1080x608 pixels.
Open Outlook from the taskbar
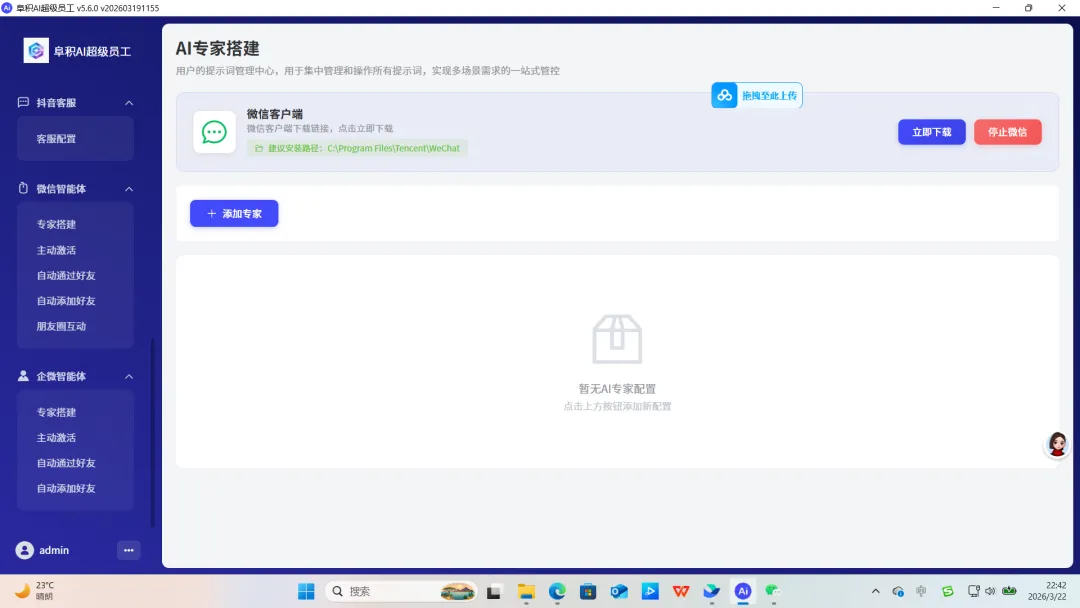pyautogui.click(x=619, y=591)
